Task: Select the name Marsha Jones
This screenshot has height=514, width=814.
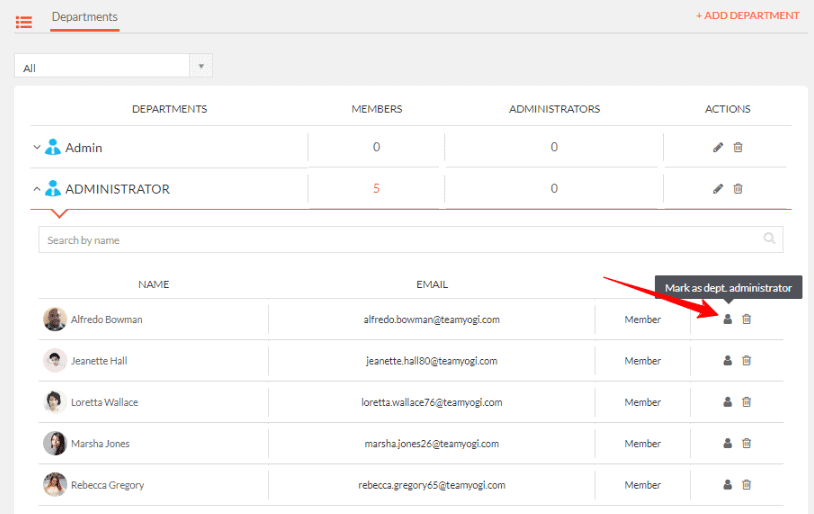Action: (x=100, y=444)
